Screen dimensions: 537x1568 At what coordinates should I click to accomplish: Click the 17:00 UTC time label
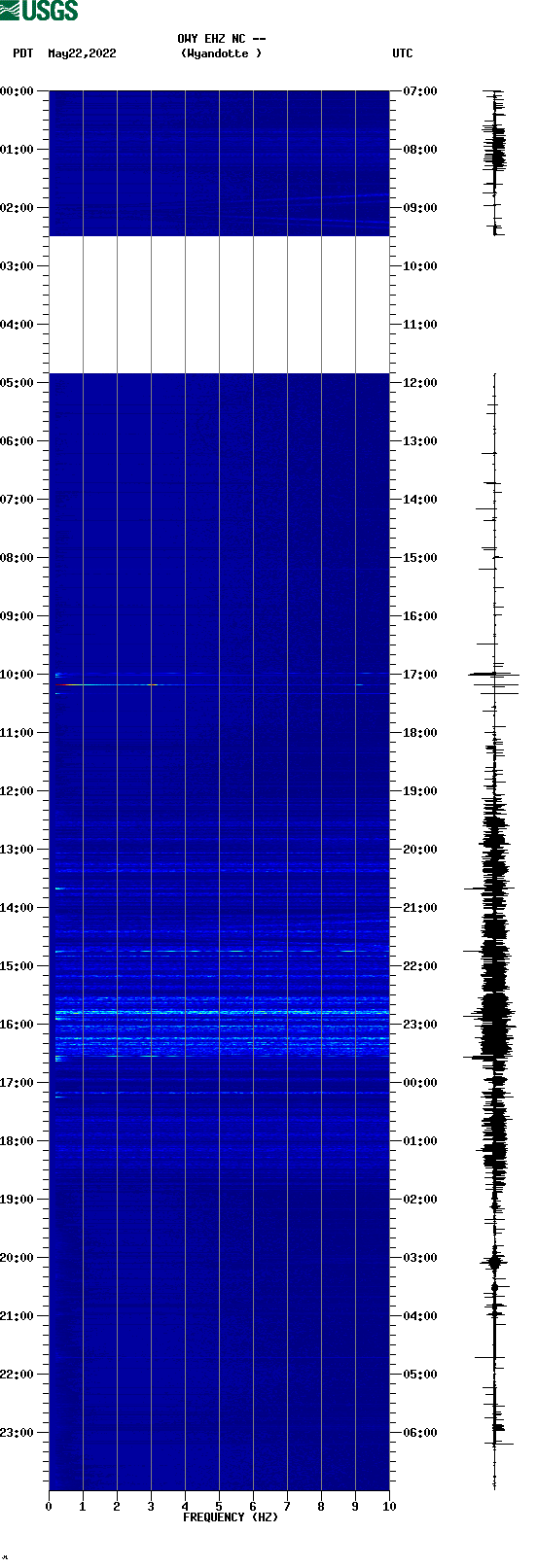pyautogui.click(x=420, y=675)
